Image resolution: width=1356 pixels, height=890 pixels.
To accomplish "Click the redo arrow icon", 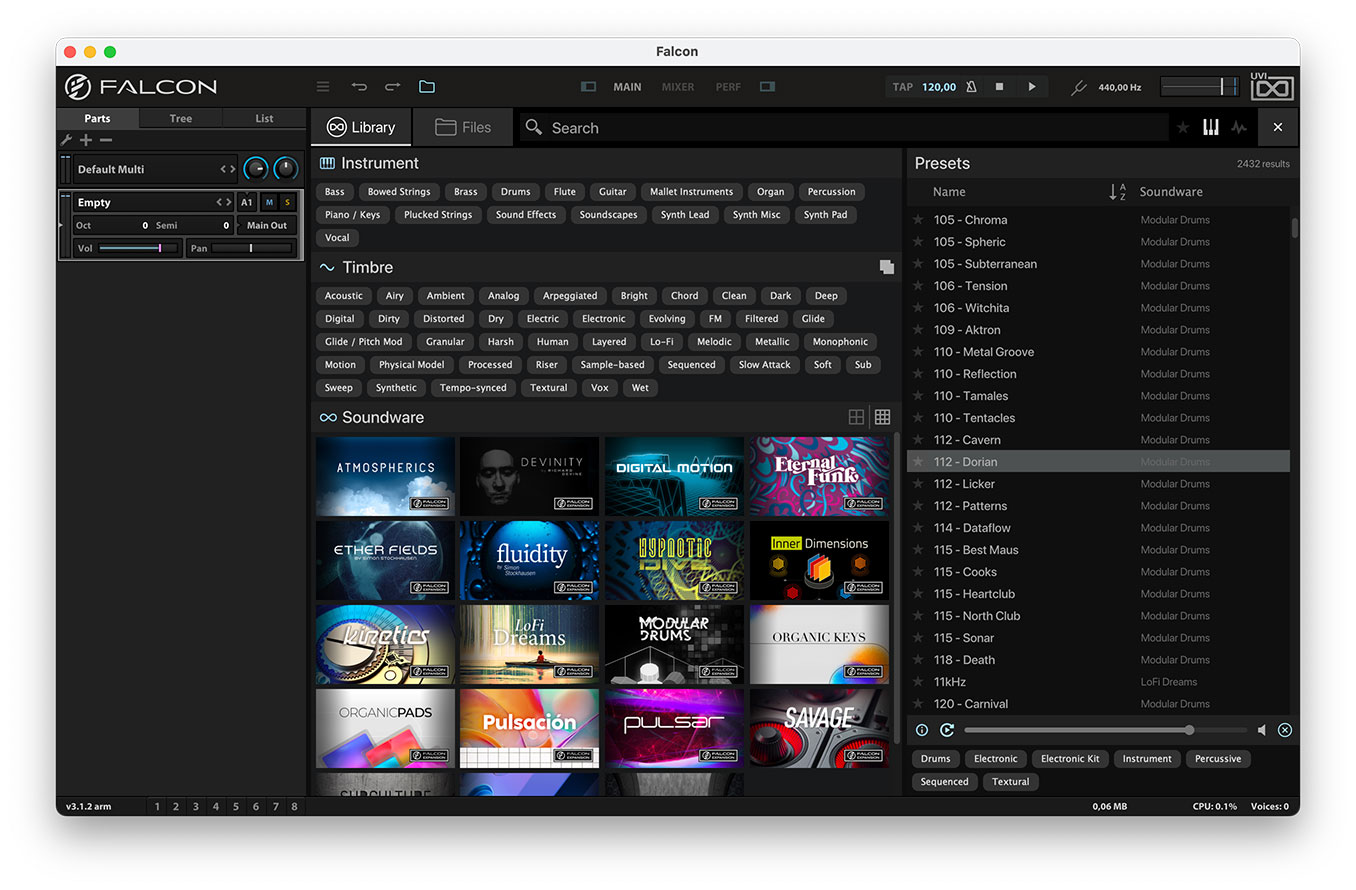I will point(393,87).
